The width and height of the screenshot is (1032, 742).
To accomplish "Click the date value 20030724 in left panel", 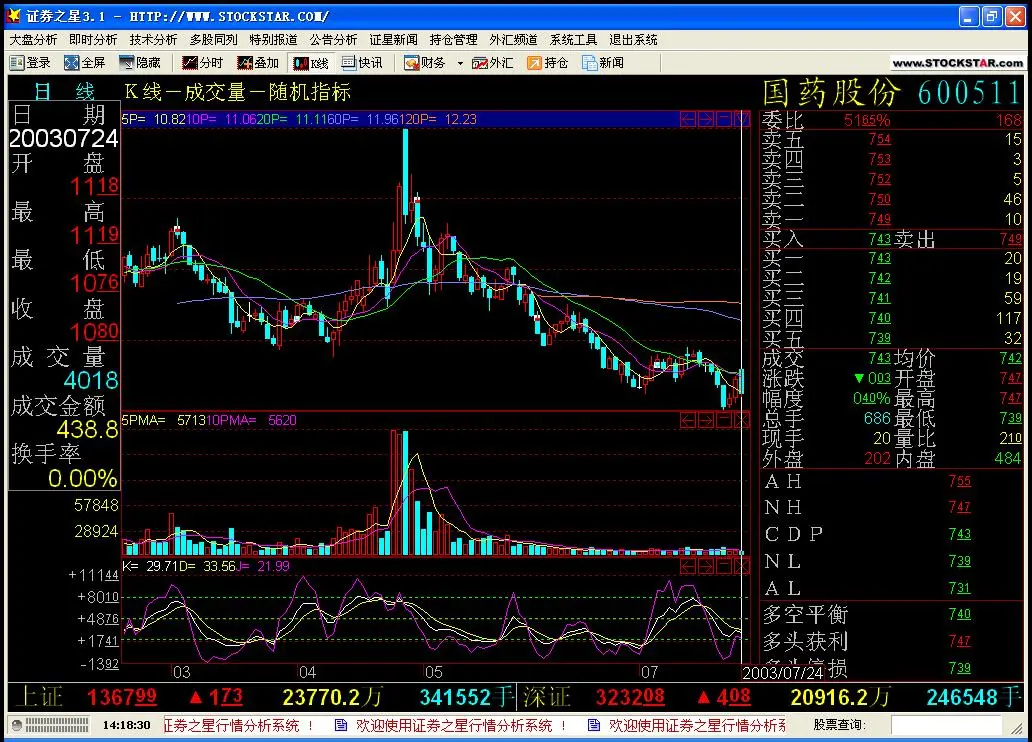I will [x=64, y=138].
